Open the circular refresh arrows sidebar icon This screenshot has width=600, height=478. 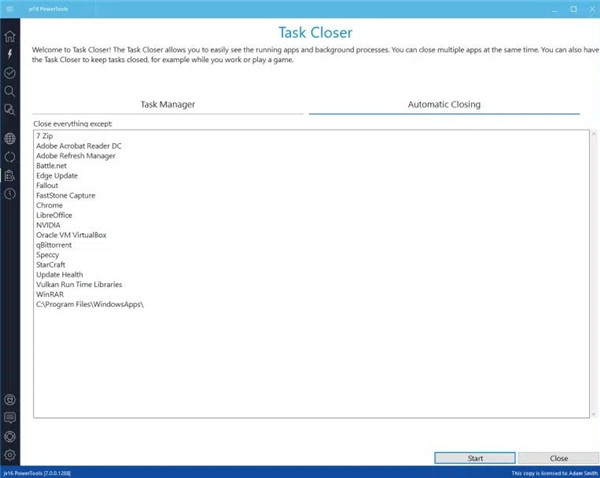coord(9,157)
